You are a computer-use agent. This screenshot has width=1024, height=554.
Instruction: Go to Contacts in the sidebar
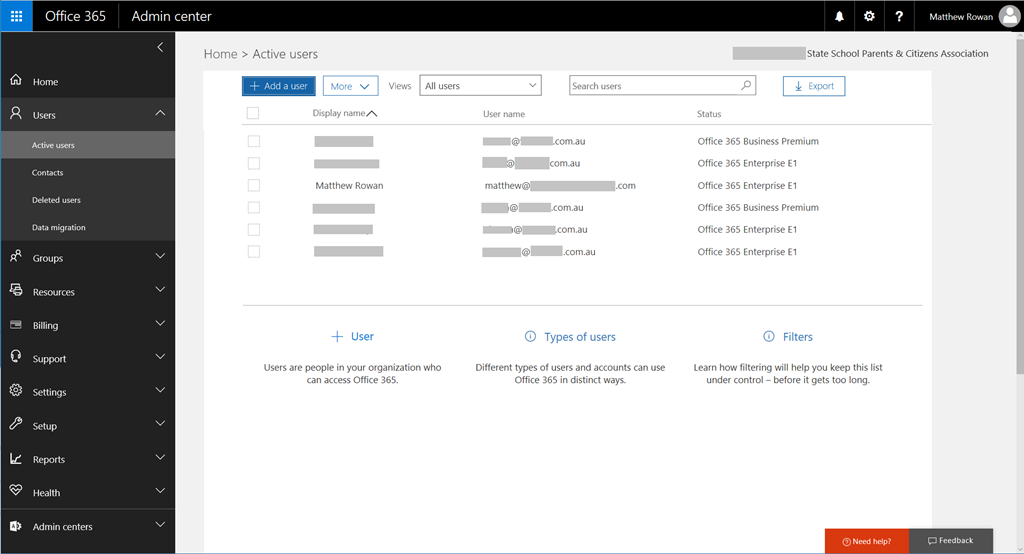click(x=47, y=173)
